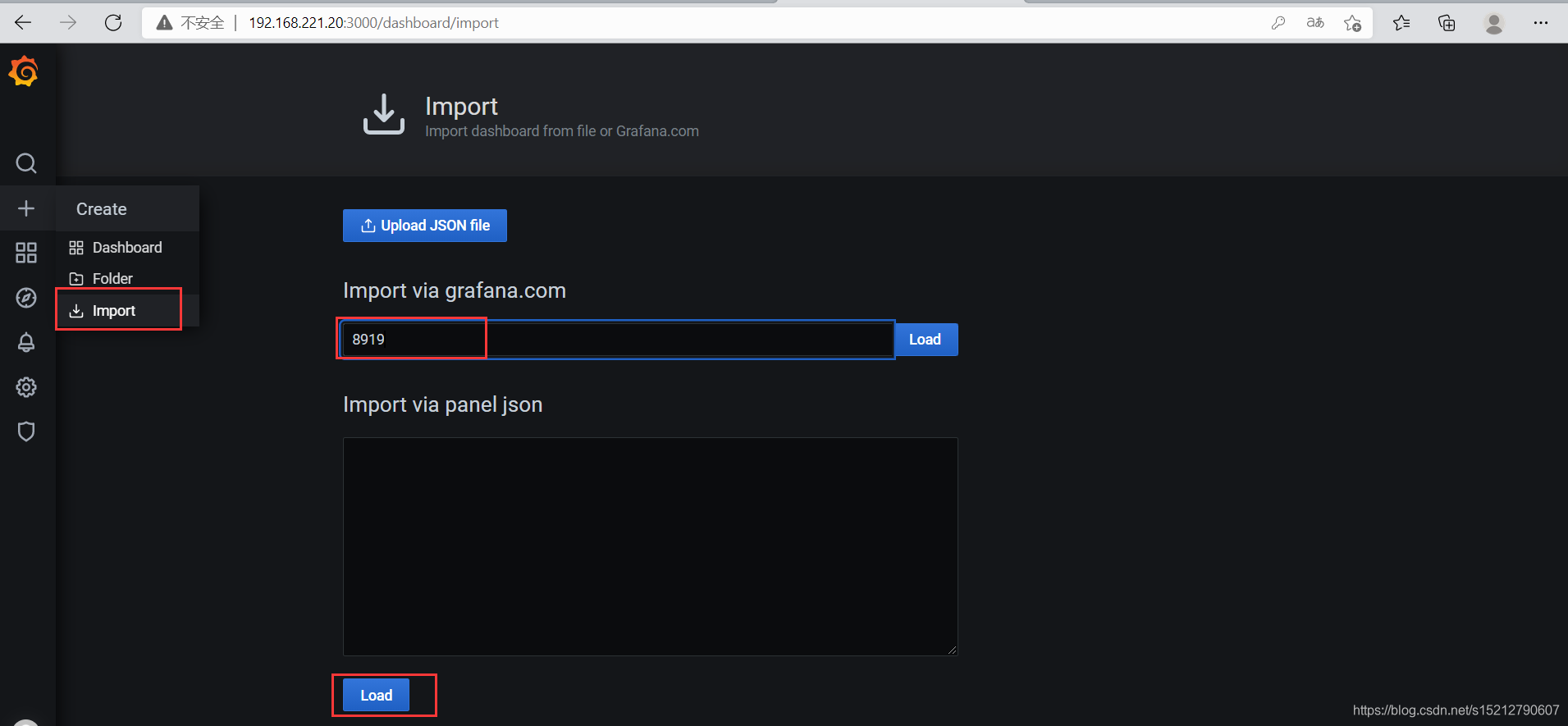Click 'Import dashboard from file or Grafana.com' subtitle
This screenshot has width=1568, height=726.
pyautogui.click(x=562, y=131)
